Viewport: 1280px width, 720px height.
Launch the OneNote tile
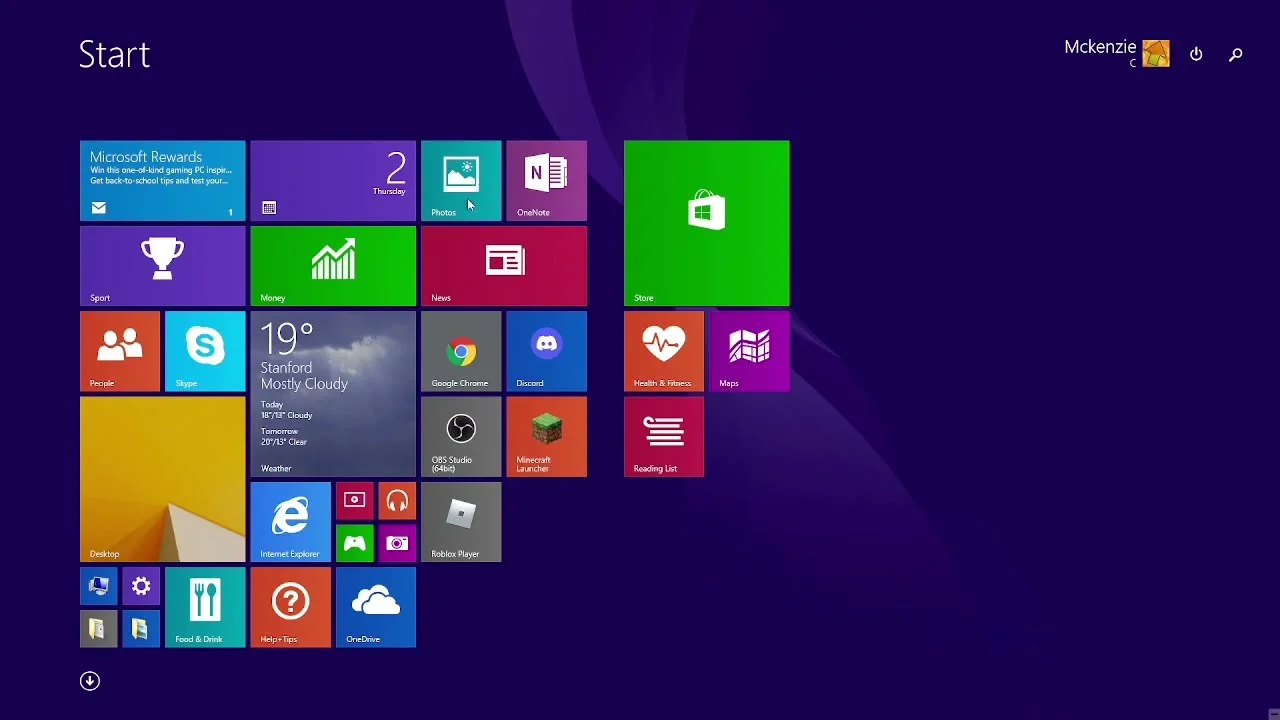click(x=546, y=180)
